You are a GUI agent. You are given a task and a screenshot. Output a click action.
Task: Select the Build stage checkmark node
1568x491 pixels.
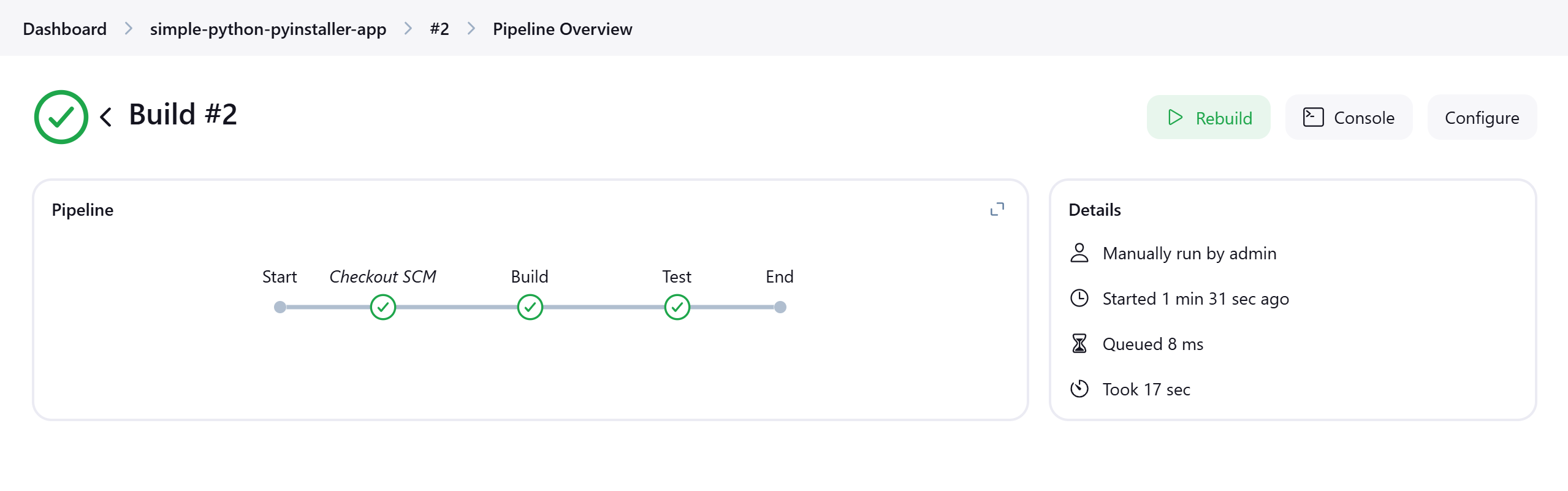(530, 307)
